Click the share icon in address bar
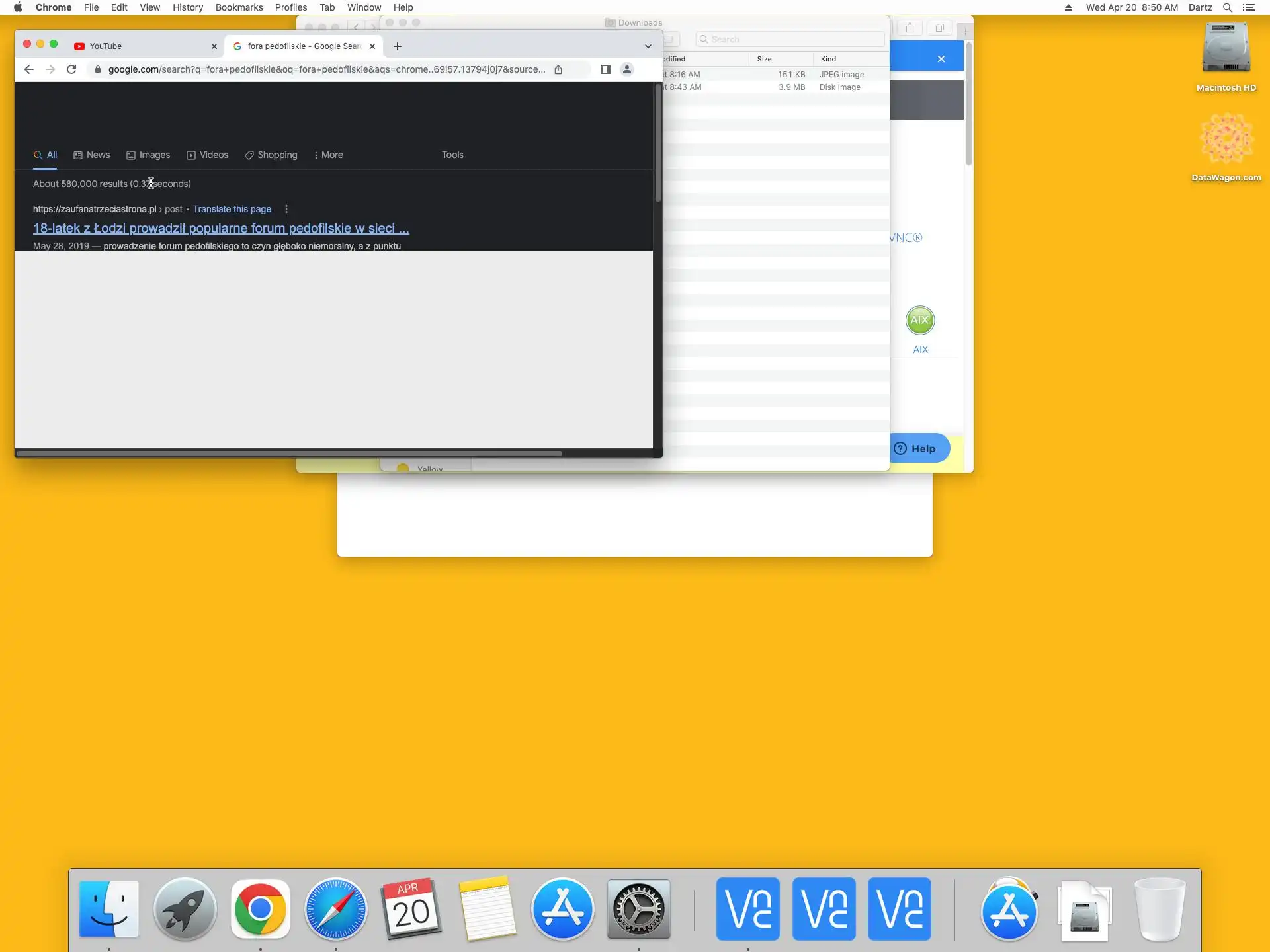1270x952 pixels. coord(558,69)
